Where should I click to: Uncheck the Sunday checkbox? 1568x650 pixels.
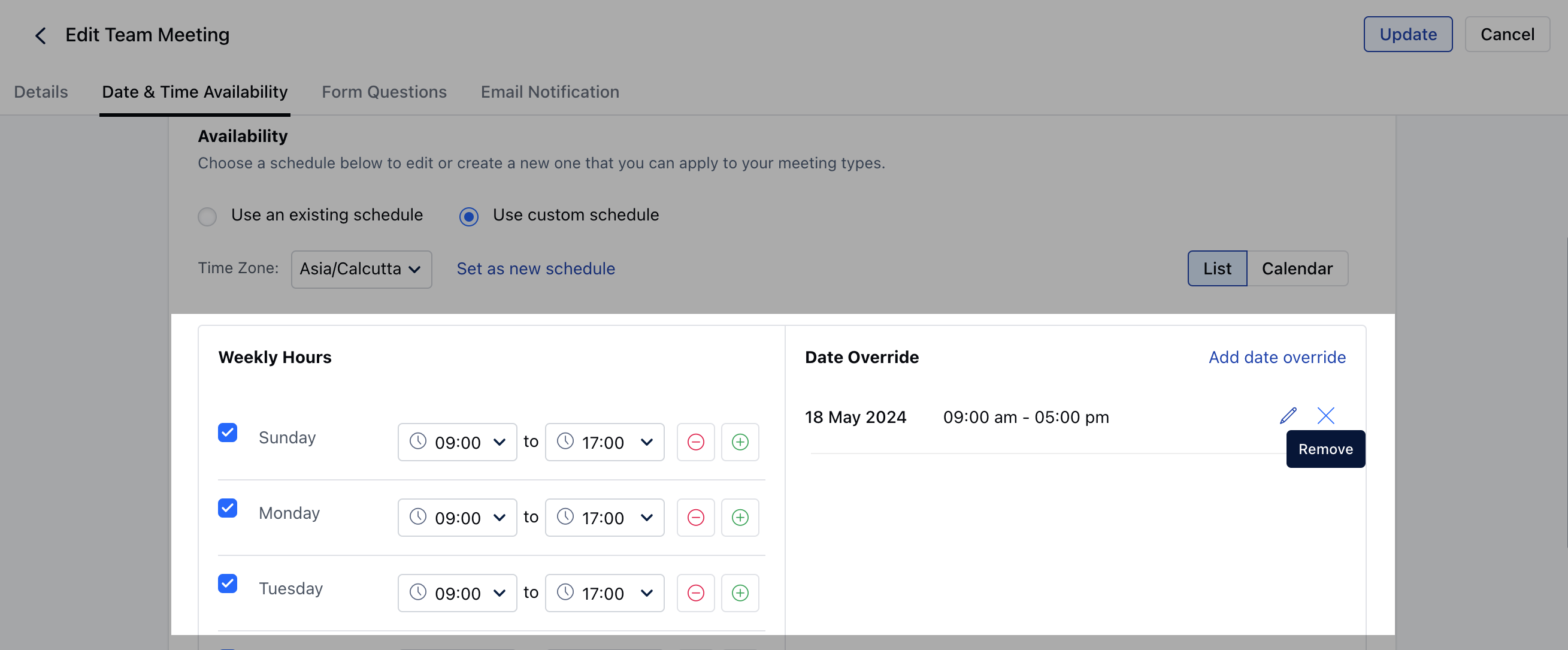[228, 433]
